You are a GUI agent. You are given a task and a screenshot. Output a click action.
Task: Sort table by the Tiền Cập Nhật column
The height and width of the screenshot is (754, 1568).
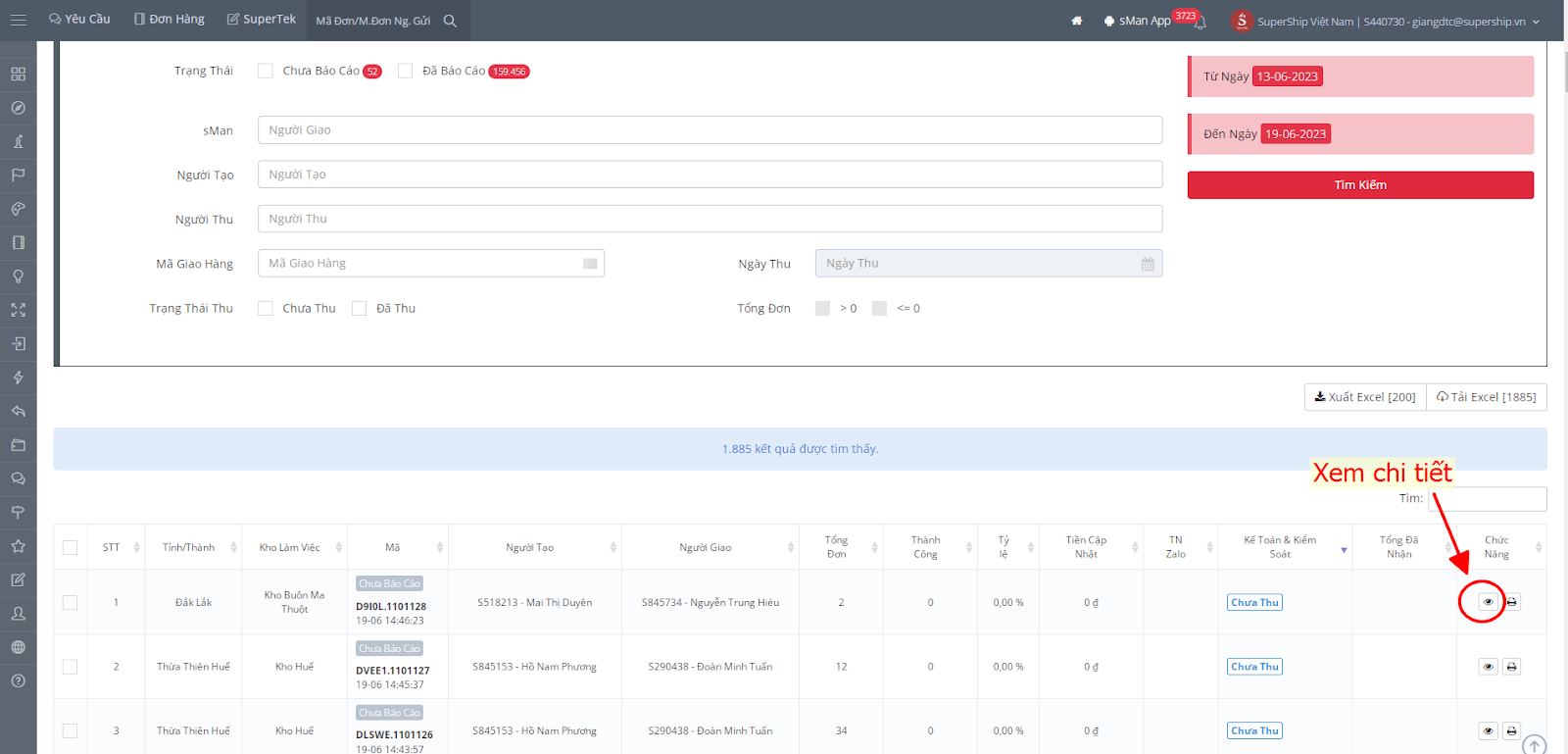tap(1091, 547)
